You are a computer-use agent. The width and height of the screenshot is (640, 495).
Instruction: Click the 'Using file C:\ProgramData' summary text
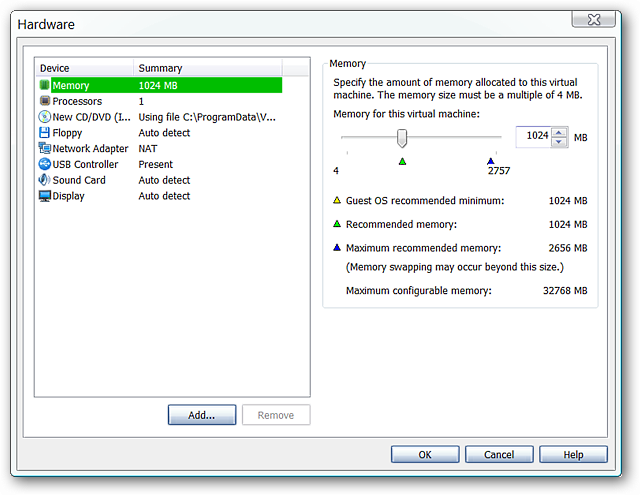click(207, 117)
